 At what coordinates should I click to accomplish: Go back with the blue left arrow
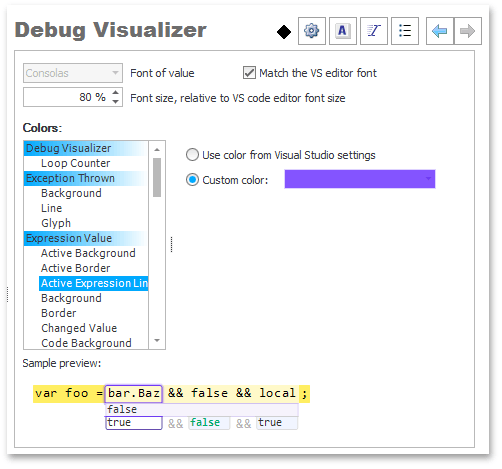[x=440, y=31]
